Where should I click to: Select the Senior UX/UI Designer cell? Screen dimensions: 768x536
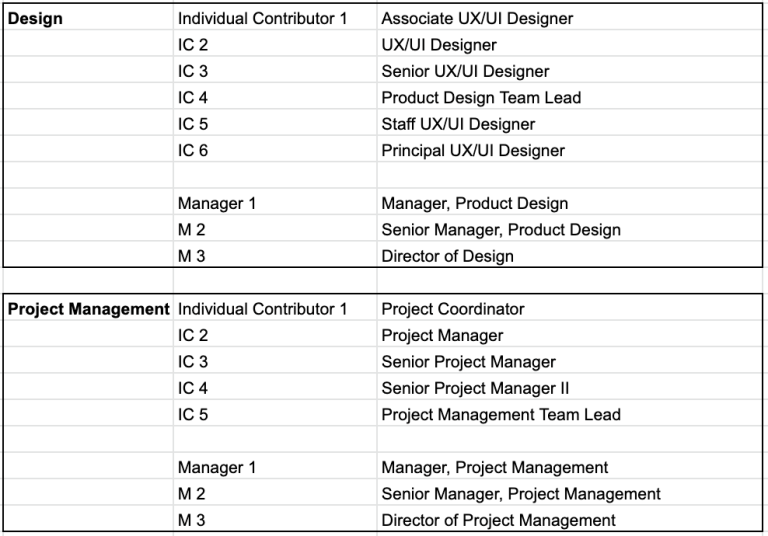pos(569,71)
